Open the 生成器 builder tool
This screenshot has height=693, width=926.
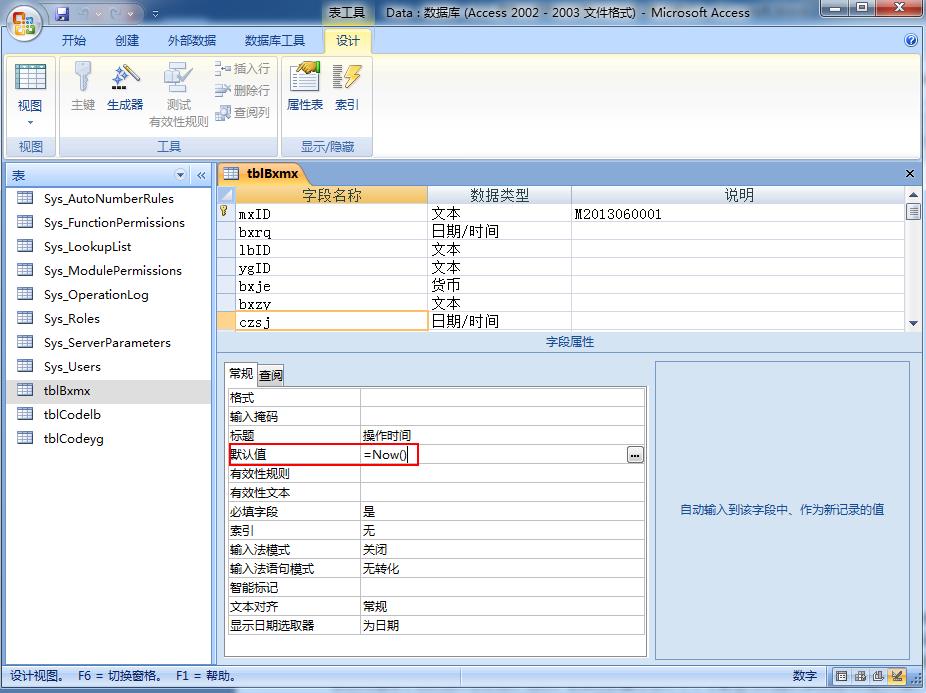pos(125,87)
